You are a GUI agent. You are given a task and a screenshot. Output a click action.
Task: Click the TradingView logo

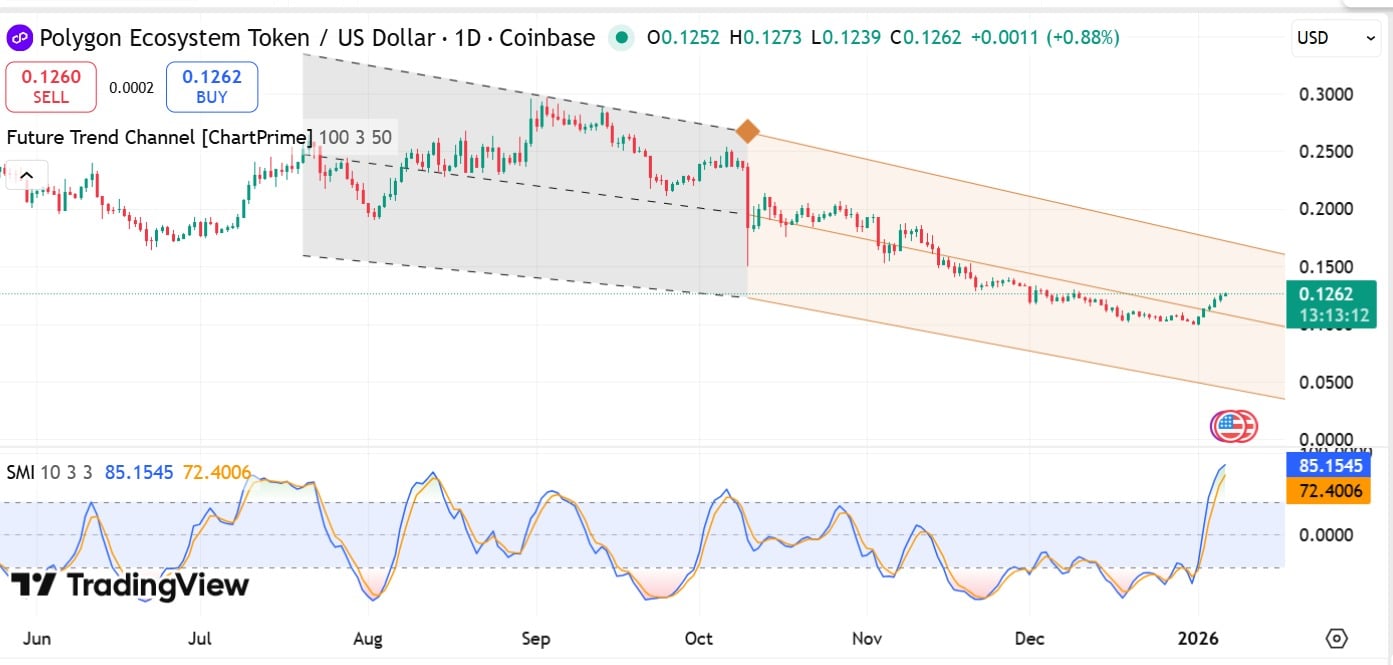tap(130, 585)
